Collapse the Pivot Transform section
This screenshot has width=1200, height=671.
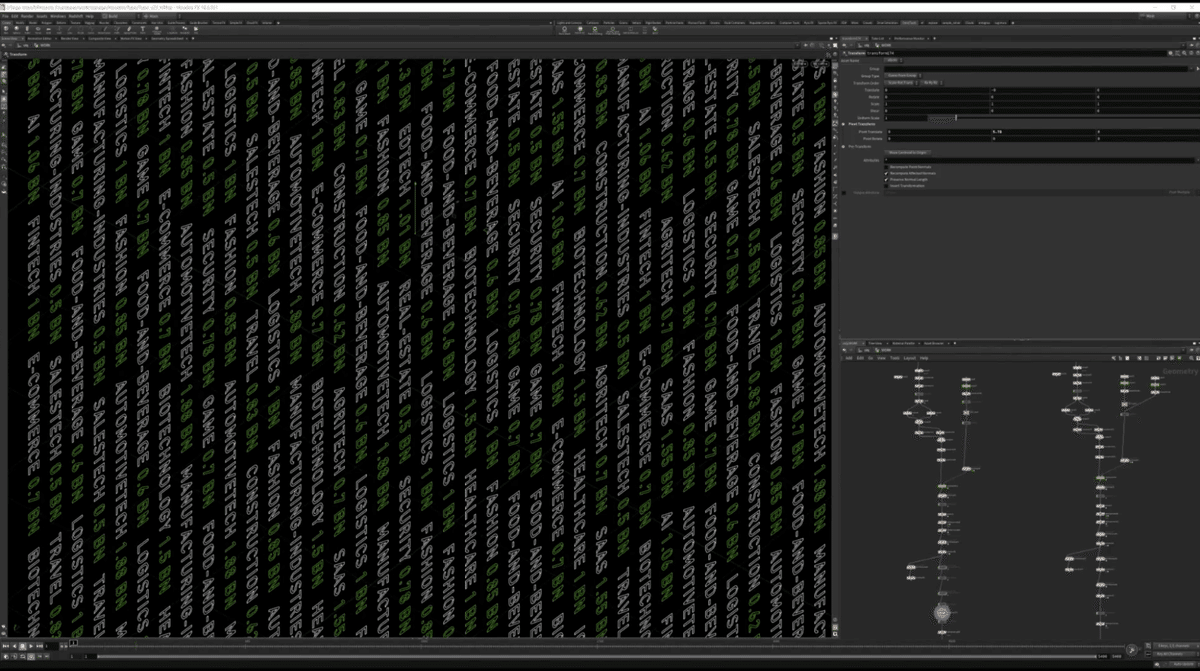843,124
